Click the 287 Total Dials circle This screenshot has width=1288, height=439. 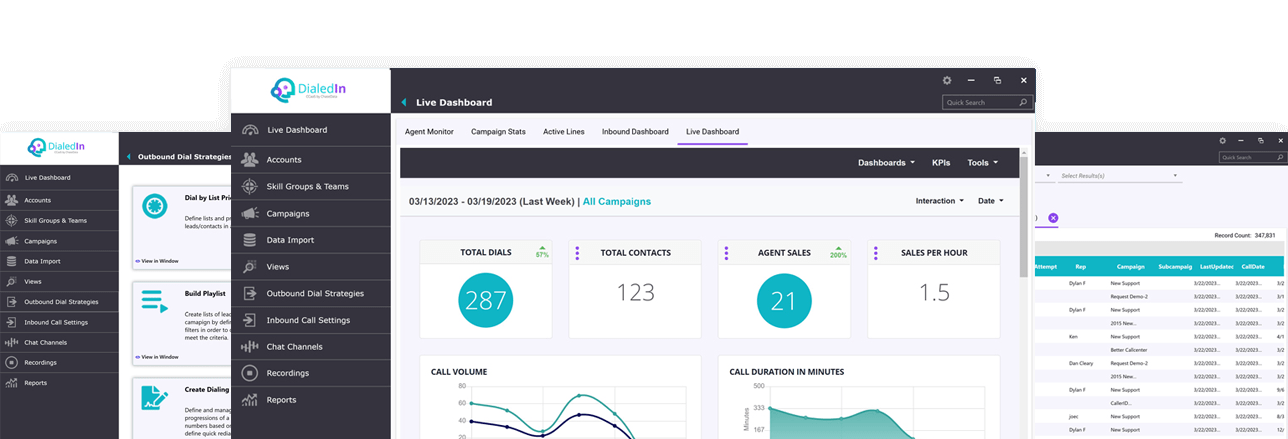coord(486,298)
